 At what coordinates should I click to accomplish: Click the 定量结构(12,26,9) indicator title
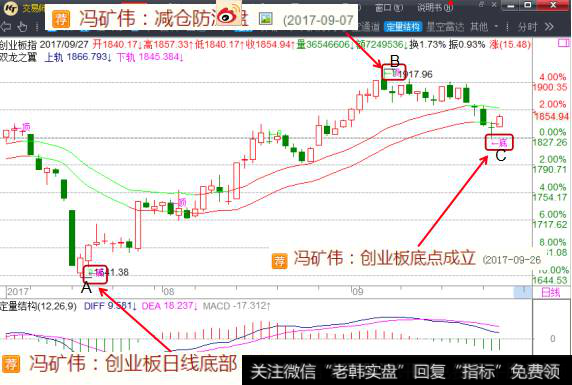click(38, 306)
